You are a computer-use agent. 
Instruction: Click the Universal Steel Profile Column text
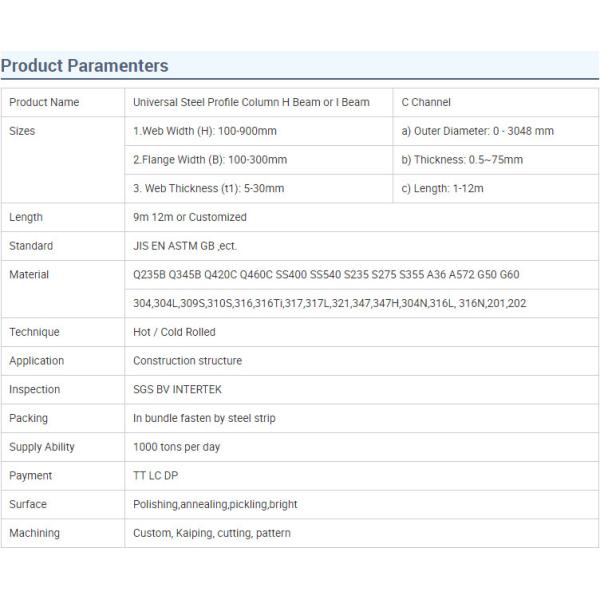[x=251, y=103]
